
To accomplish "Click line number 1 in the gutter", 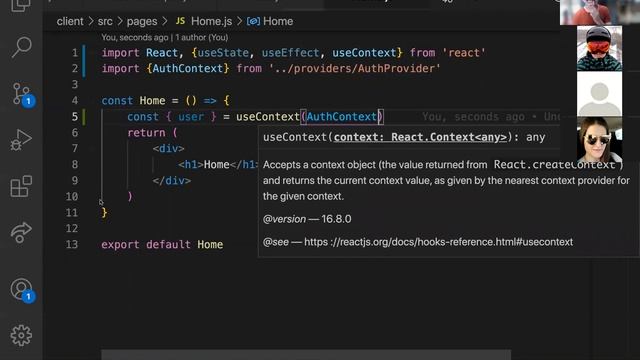I will tap(74, 53).
